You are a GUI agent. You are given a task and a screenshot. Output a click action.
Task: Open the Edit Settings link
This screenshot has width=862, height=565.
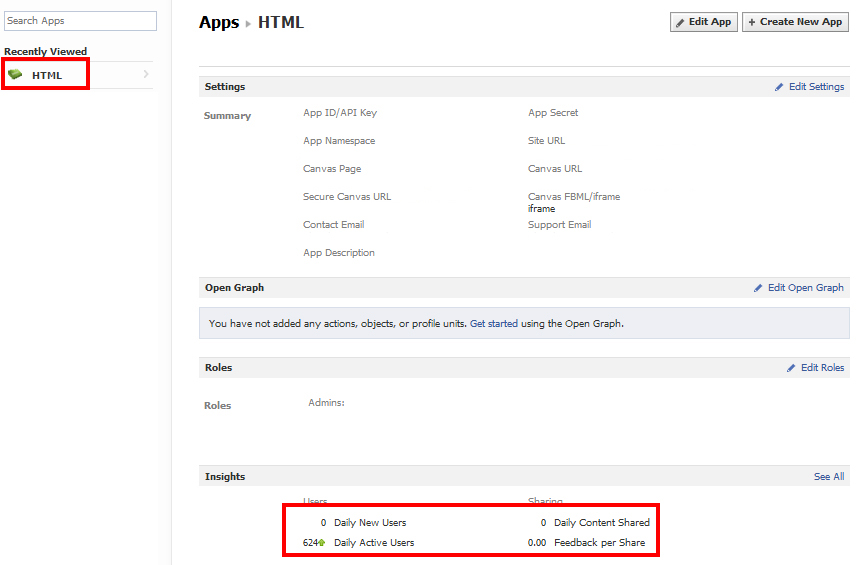point(816,87)
